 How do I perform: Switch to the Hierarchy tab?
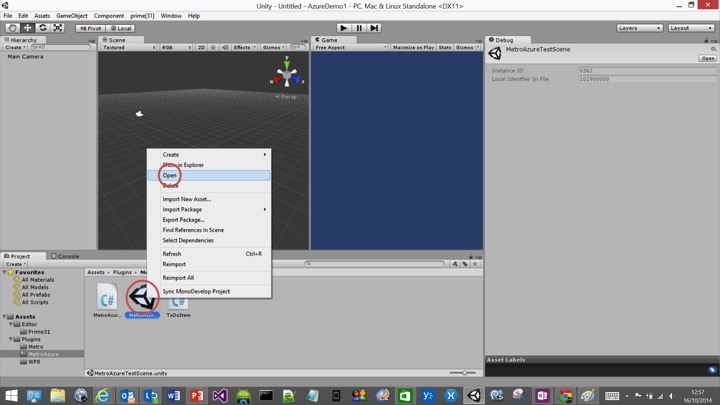point(23,40)
